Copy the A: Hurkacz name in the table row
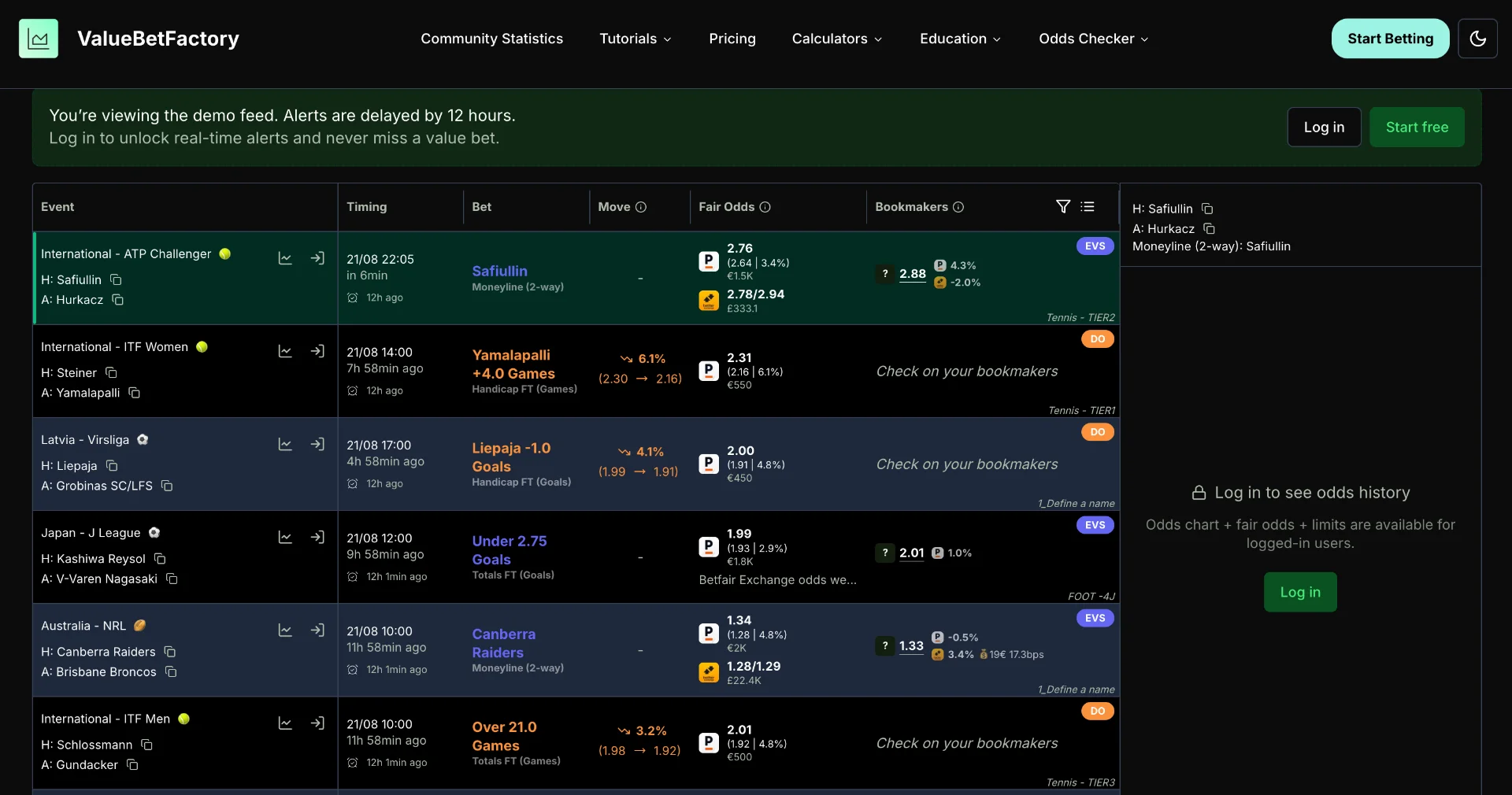1512x795 pixels. click(117, 300)
